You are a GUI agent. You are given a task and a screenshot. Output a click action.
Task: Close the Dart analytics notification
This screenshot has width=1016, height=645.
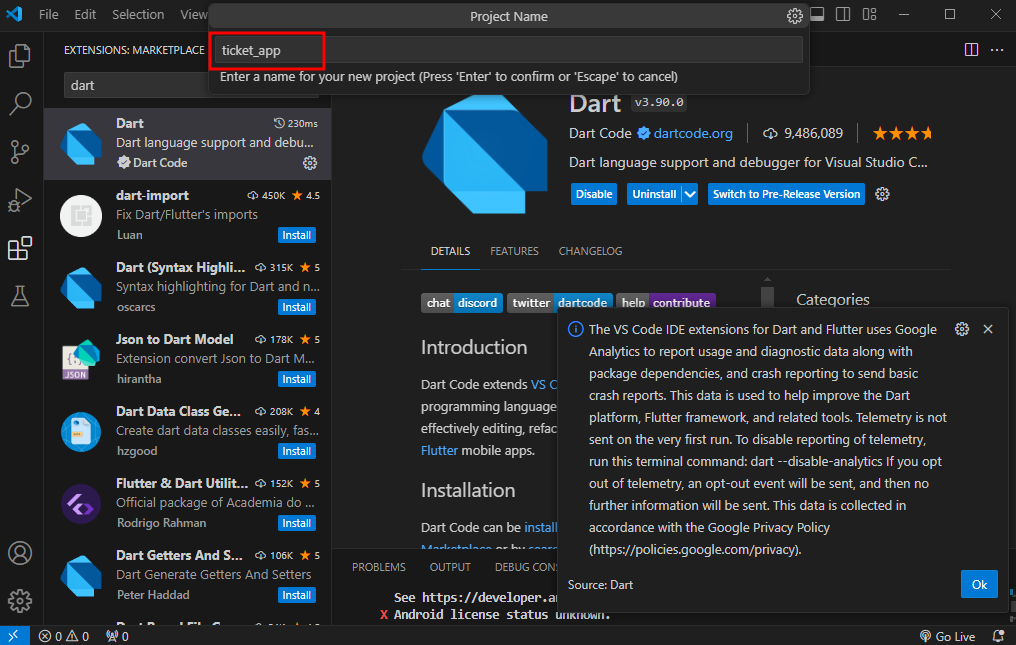coord(987,329)
